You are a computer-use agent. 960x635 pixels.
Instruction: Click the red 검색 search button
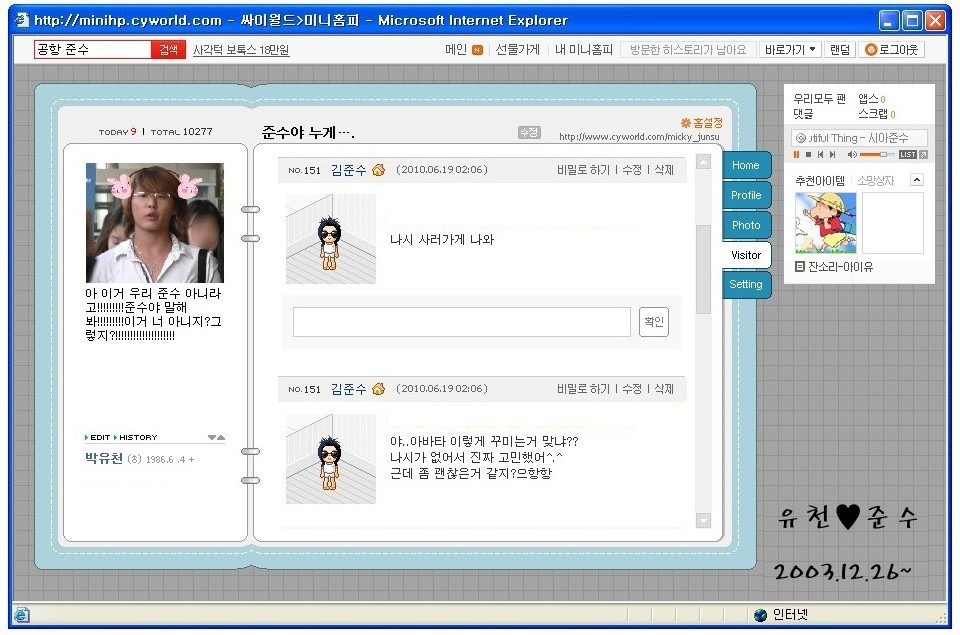[x=168, y=50]
